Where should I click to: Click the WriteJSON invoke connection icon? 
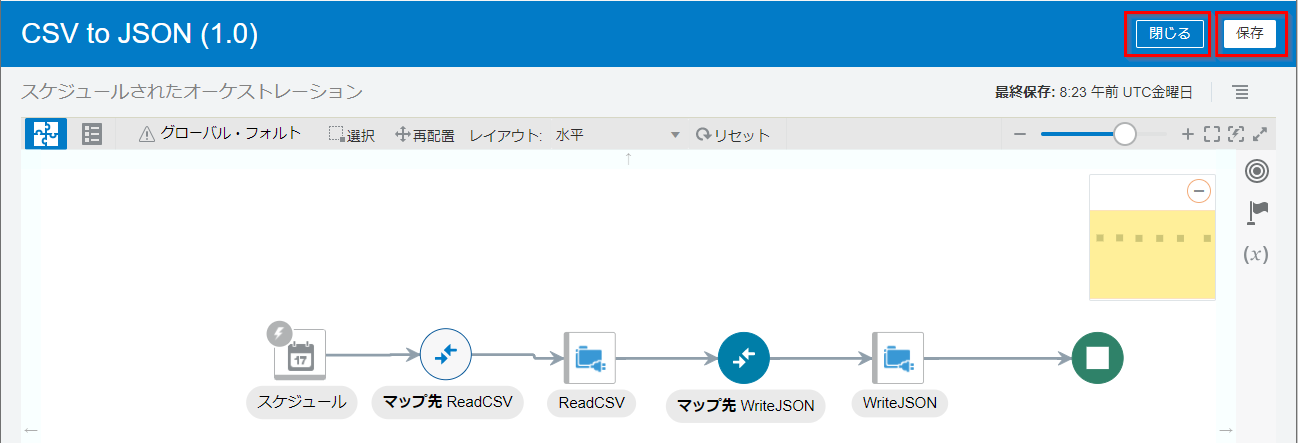898,357
